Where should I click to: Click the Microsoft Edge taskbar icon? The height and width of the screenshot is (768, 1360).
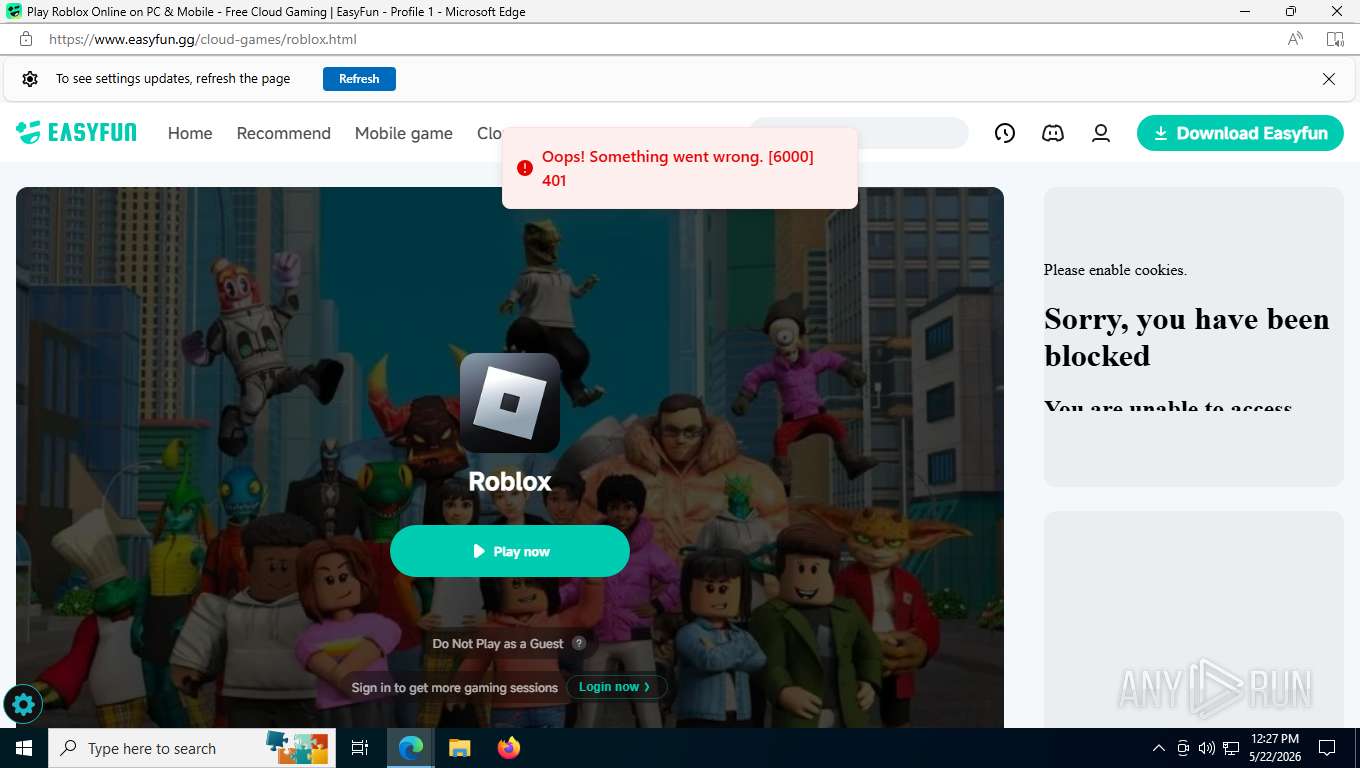coord(411,748)
